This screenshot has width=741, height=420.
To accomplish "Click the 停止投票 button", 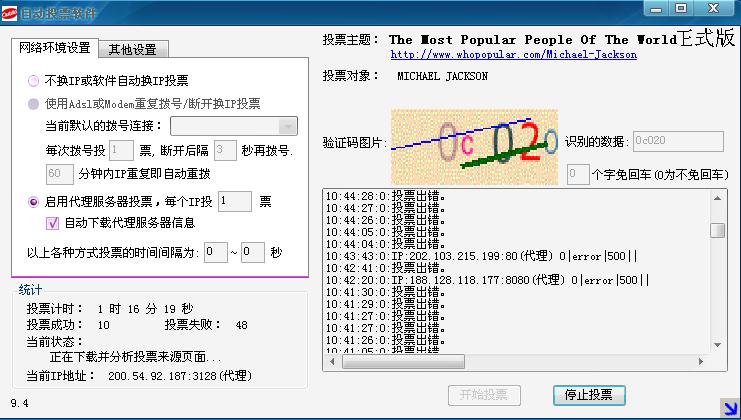I will click(589, 395).
